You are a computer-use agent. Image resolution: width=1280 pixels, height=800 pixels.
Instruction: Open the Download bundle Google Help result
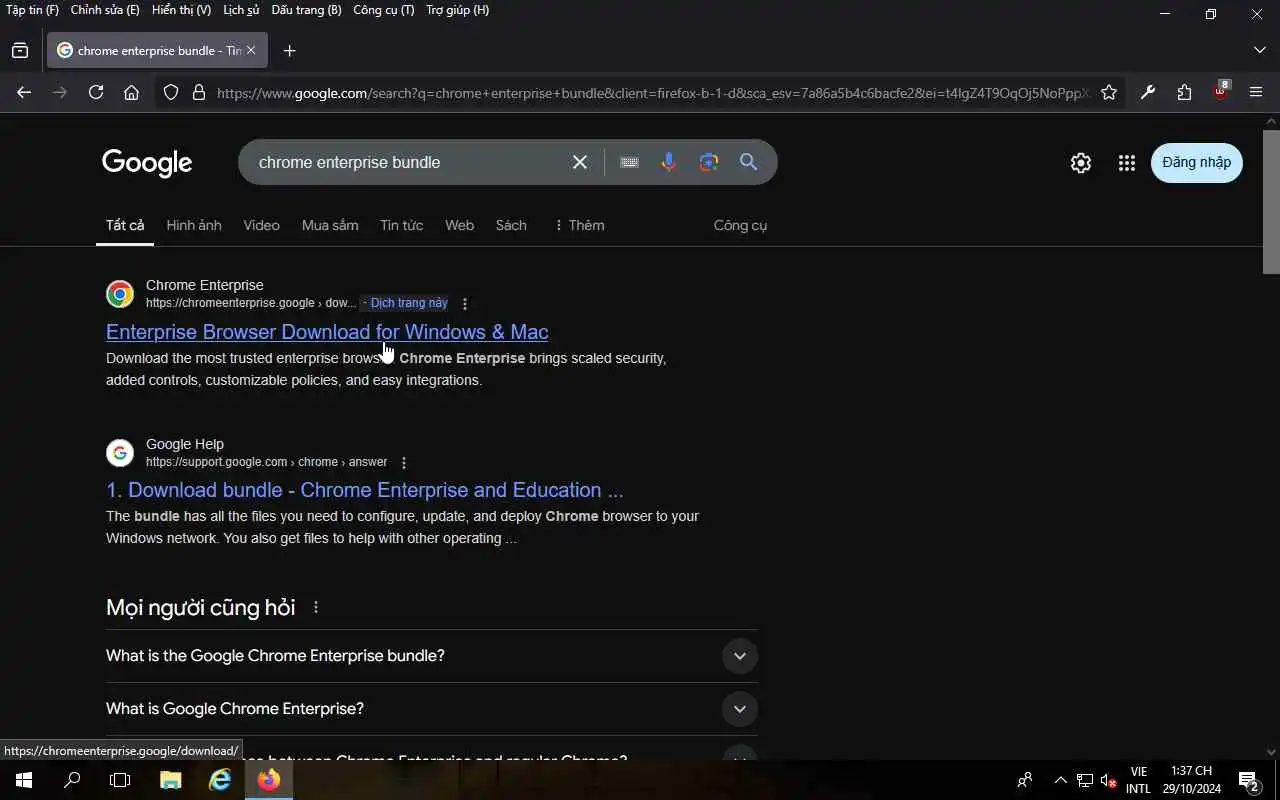[x=365, y=490]
